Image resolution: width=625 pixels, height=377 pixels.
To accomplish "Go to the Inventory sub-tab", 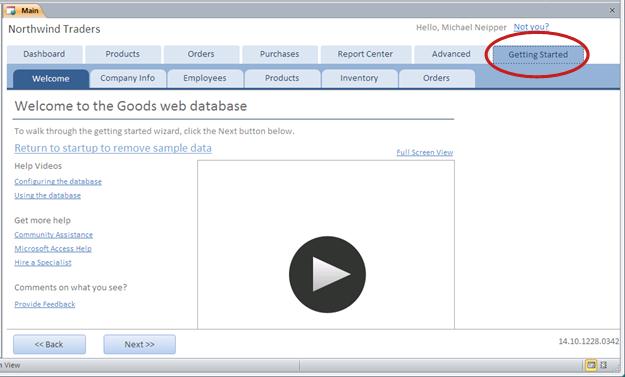I will pyautogui.click(x=359, y=79).
